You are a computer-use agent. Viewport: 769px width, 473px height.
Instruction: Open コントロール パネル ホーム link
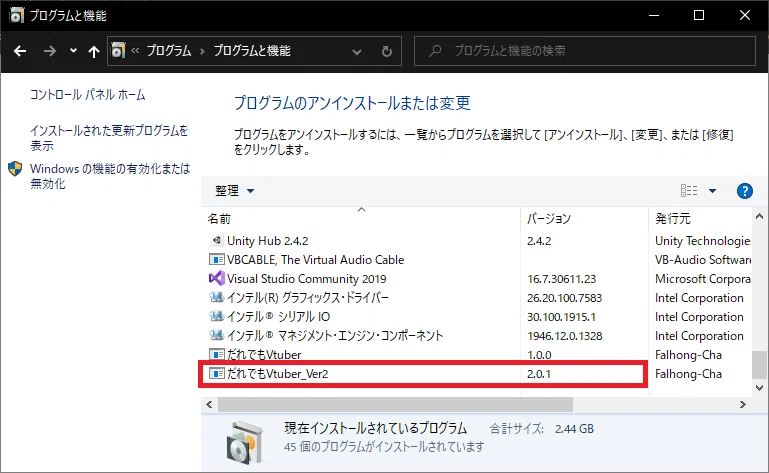pyautogui.click(x=88, y=95)
